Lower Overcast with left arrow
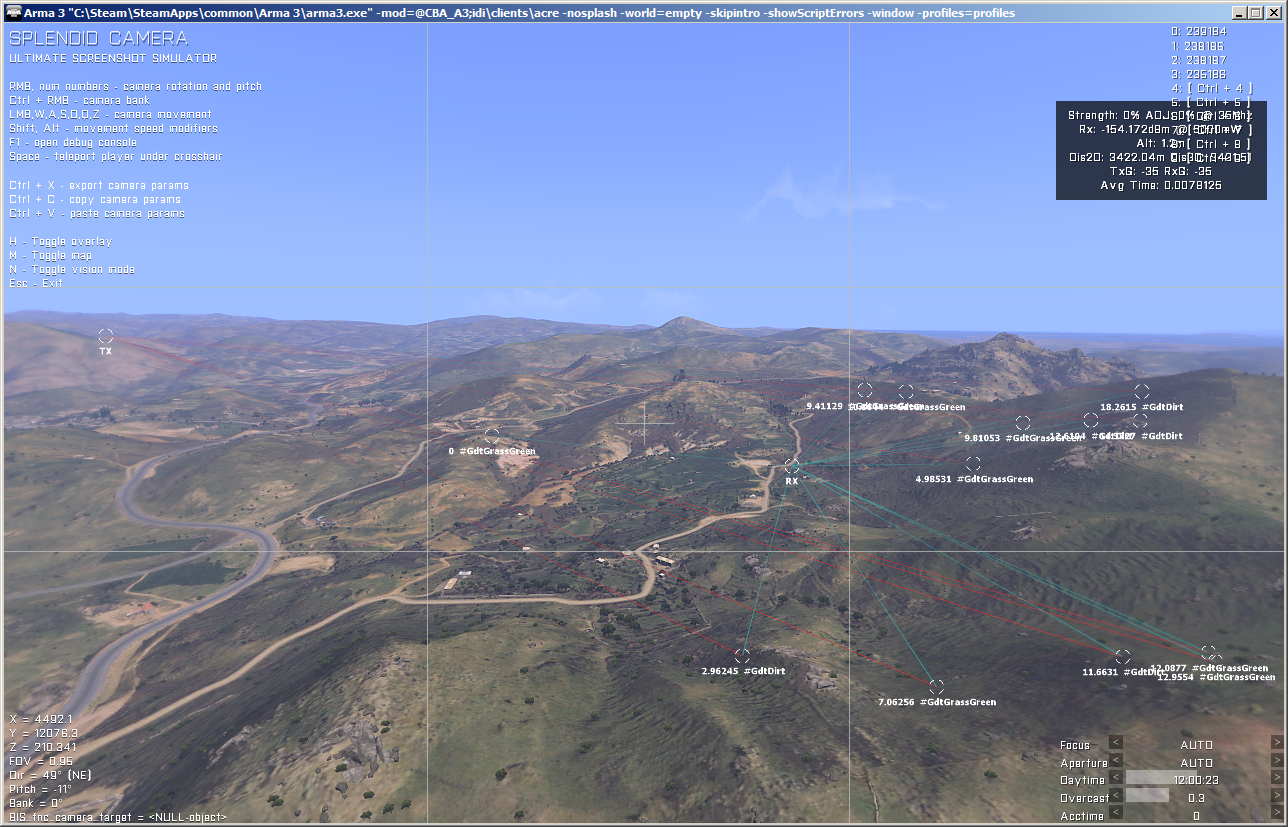This screenshot has width=1288, height=827. (1116, 796)
